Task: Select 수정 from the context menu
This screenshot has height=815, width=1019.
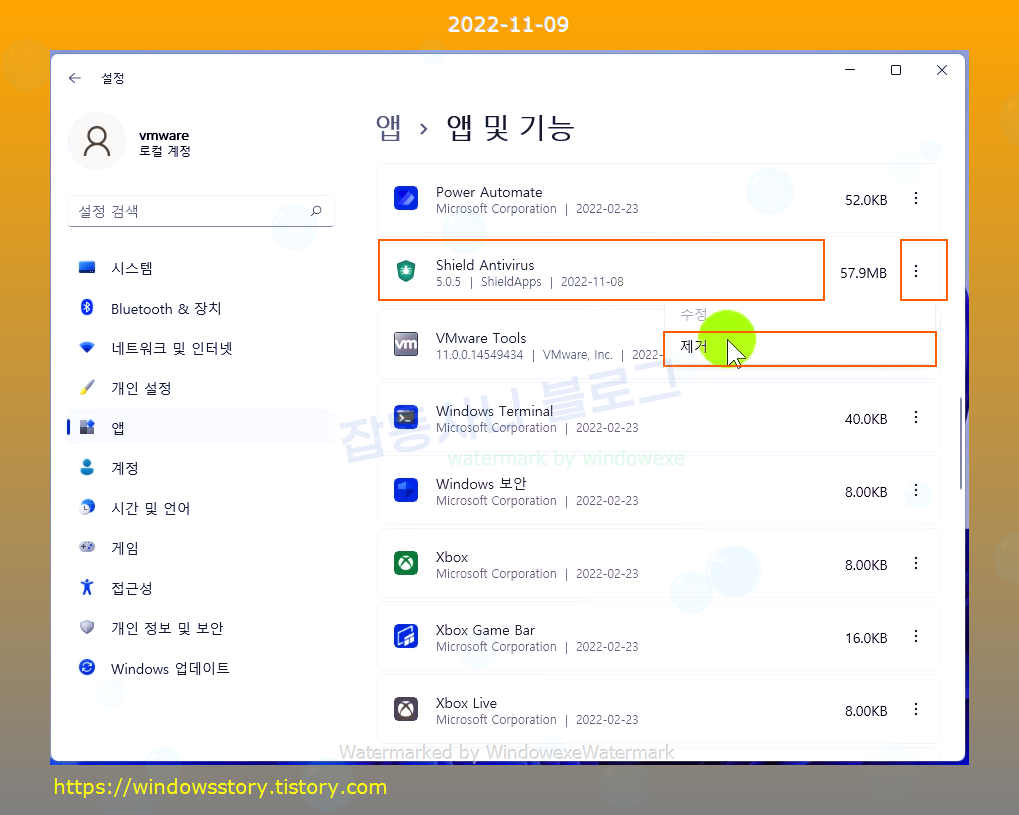Action: click(799, 315)
